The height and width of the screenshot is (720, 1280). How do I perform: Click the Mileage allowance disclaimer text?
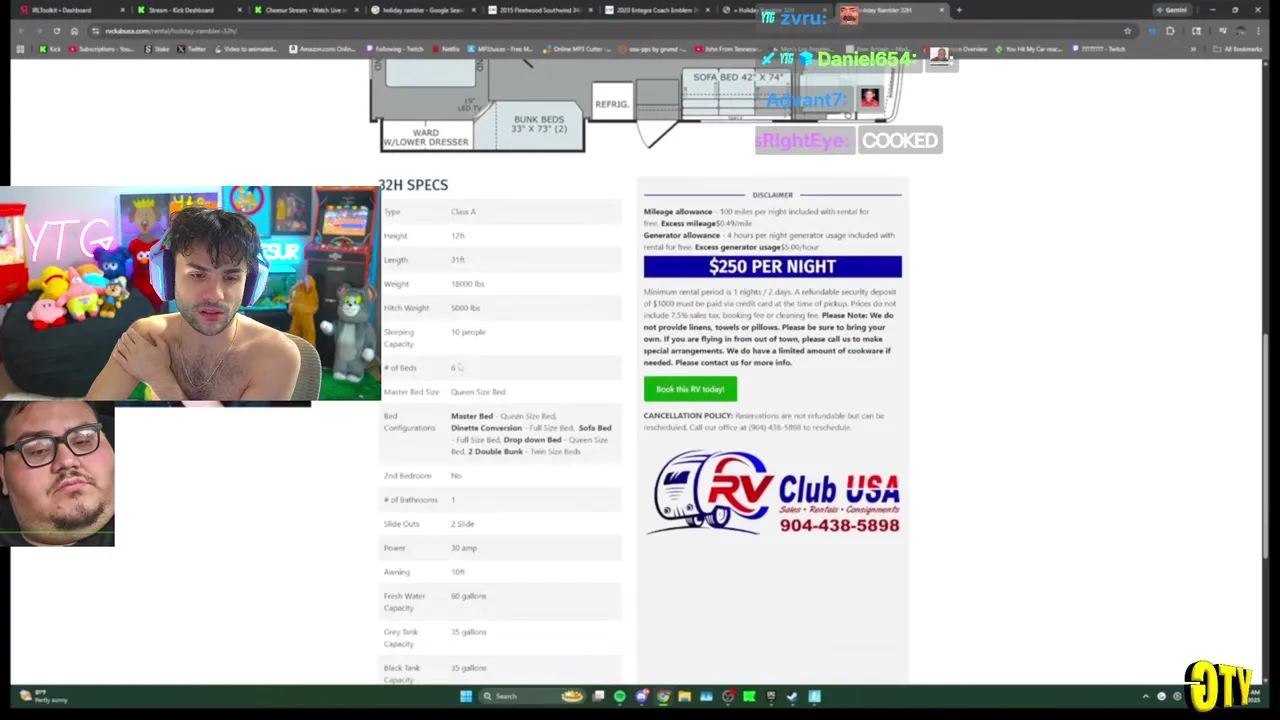[678, 212]
